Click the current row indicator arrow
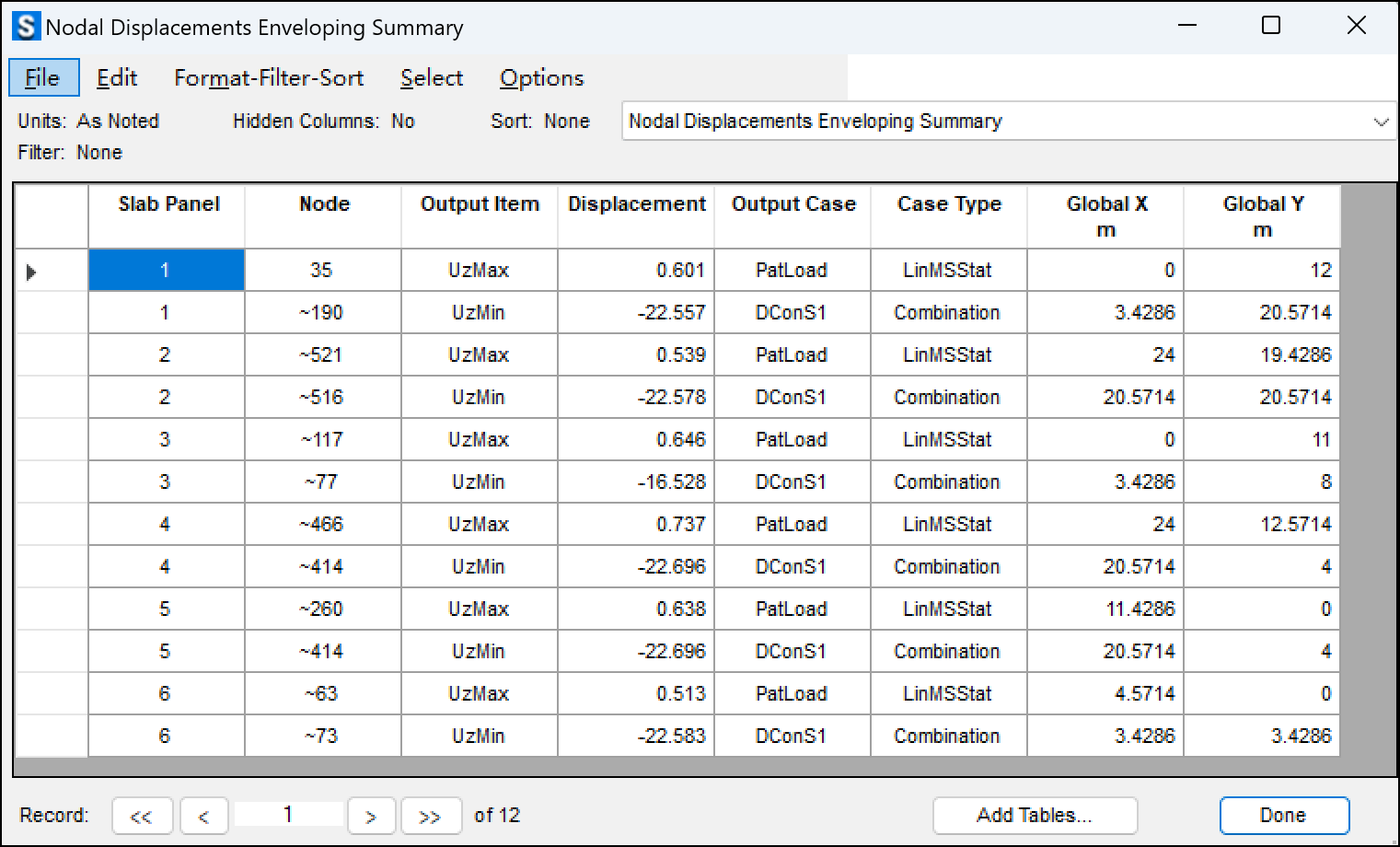The height and width of the screenshot is (847, 1400). [x=31, y=272]
